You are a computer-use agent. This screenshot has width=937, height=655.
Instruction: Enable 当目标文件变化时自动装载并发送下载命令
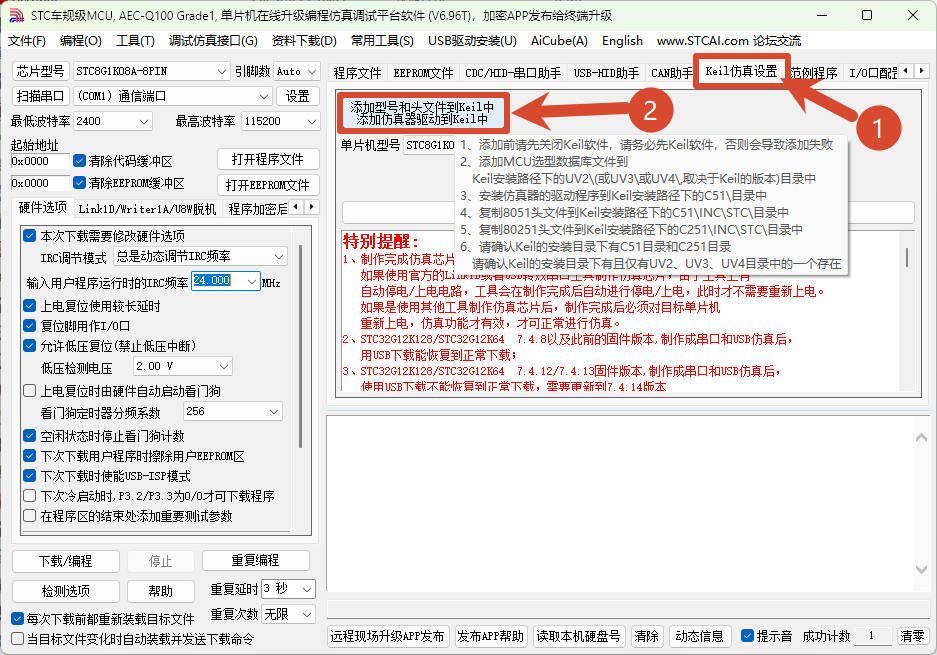[x=17, y=639]
